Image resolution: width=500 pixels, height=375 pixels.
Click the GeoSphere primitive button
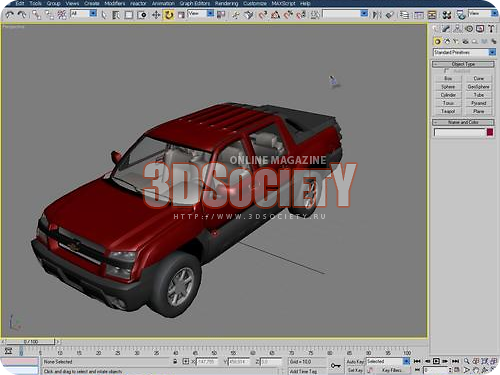[478, 87]
